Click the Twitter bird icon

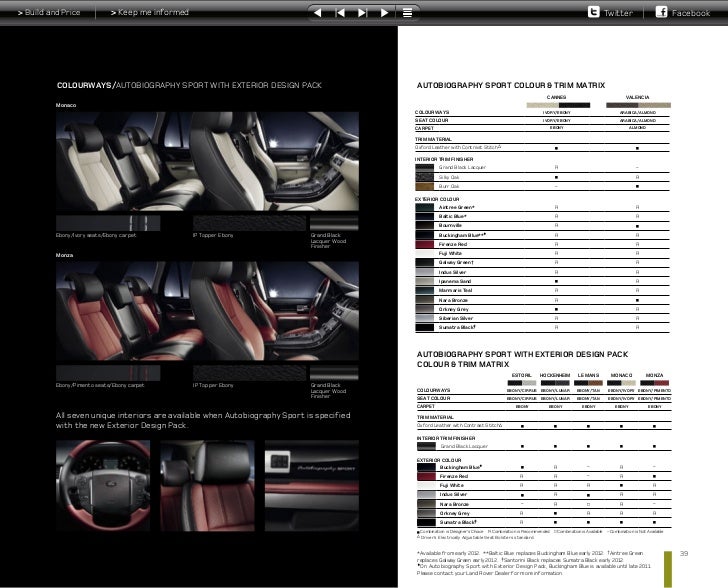point(593,12)
